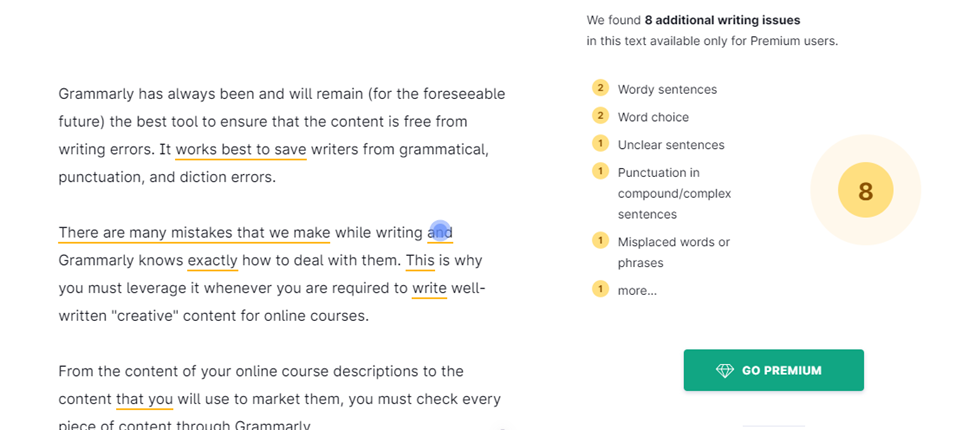Click the highlighted word "and" after writing
Screen dimensions: 975x430
coord(440,233)
